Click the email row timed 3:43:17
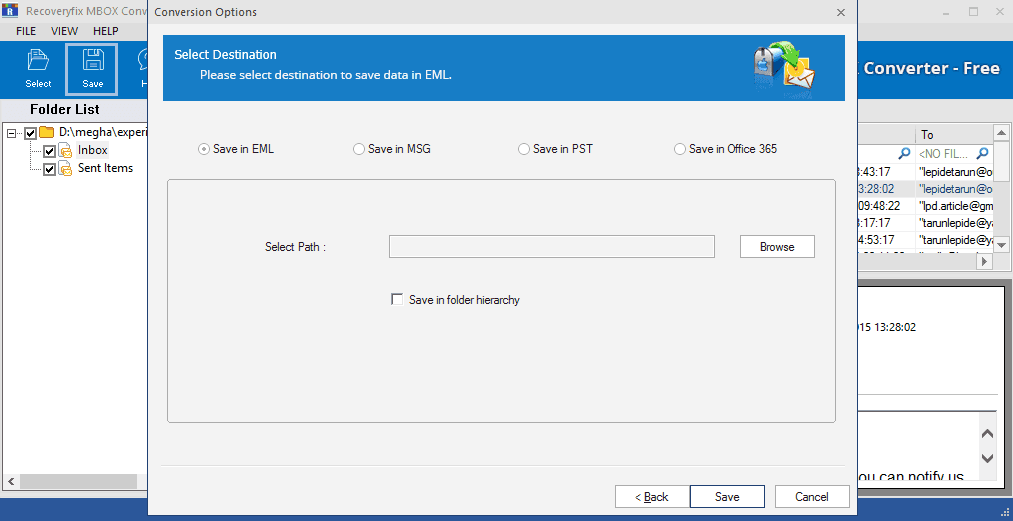 pyautogui.click(x=925, y=172)
